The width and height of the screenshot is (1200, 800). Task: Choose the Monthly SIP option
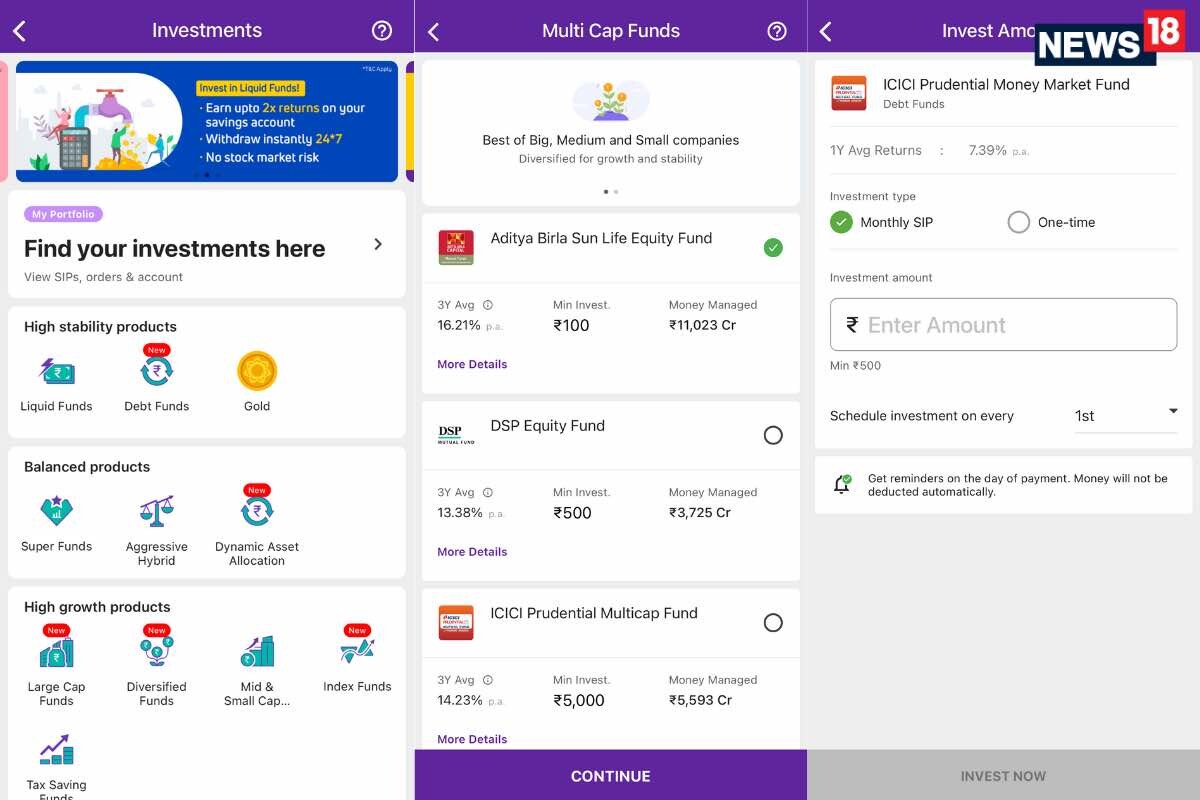(841, 222)
